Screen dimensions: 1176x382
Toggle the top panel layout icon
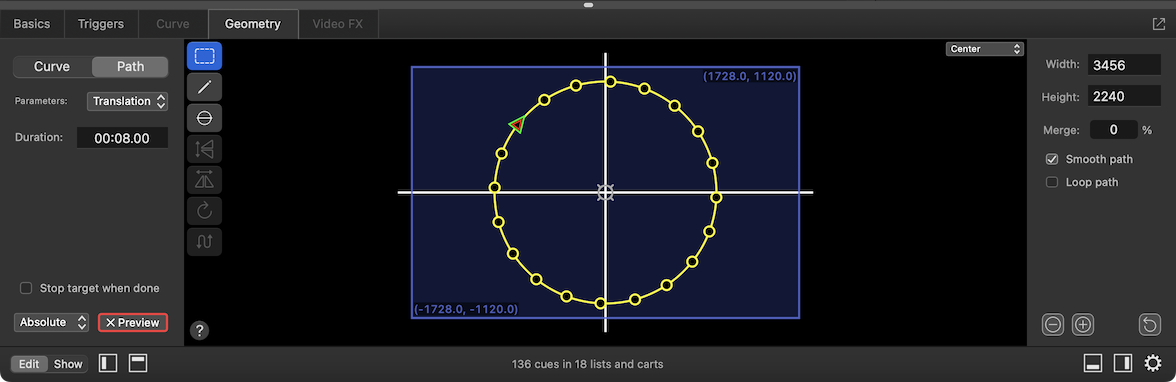coord(138,364)
